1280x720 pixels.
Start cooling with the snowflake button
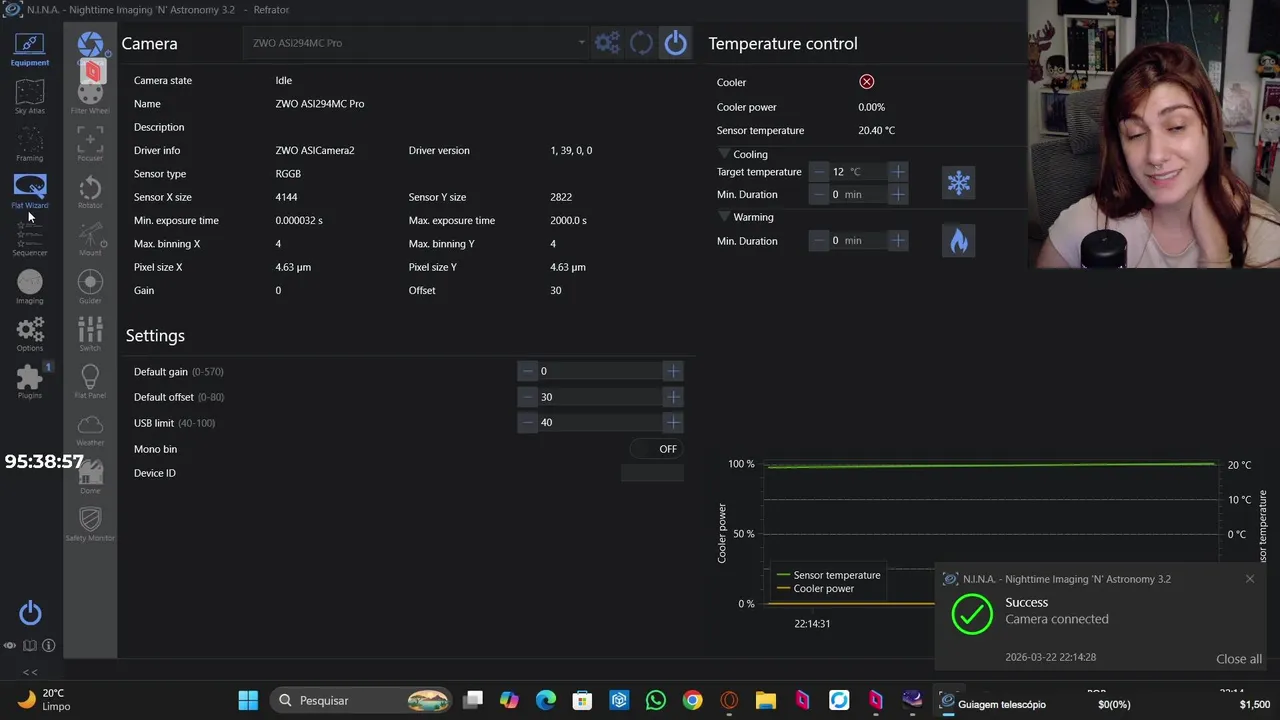click(959, 182)
